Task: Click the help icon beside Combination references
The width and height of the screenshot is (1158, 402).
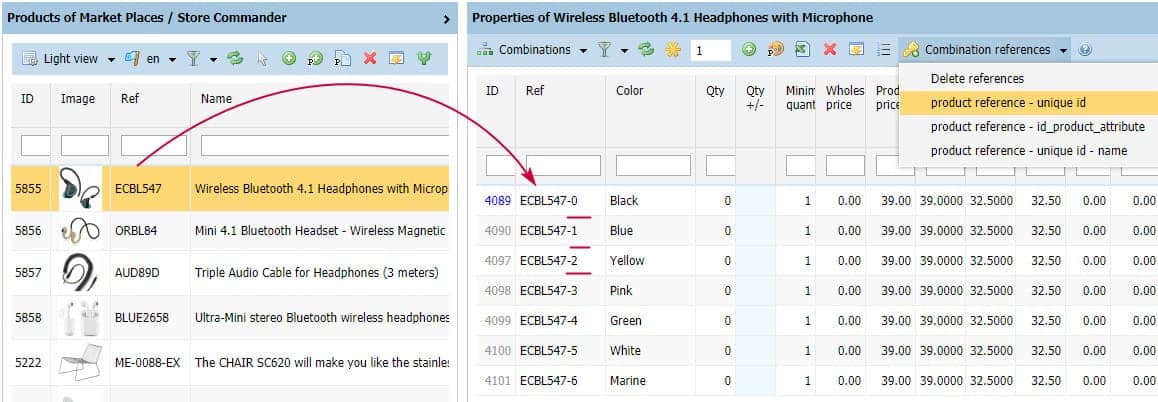Action: coord(1085,50)
